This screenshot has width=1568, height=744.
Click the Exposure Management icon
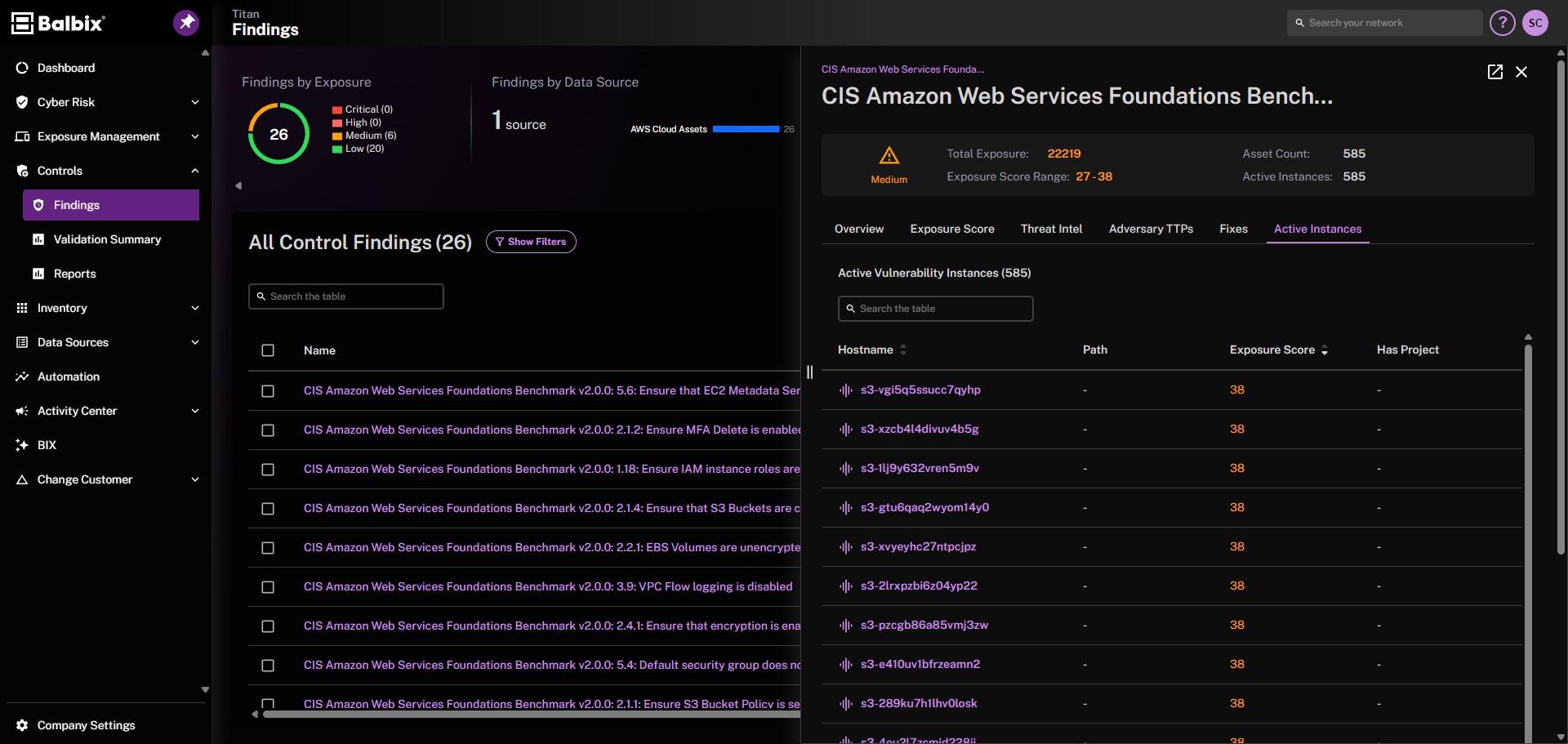click(x=22, y=136)
